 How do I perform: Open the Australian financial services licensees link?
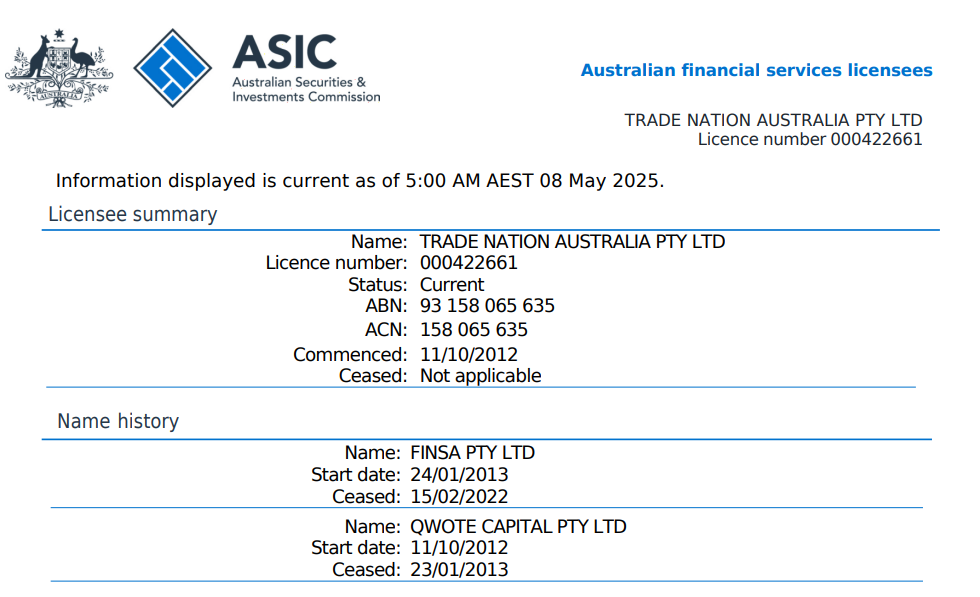pyautogui.click(x=756, y=70)
